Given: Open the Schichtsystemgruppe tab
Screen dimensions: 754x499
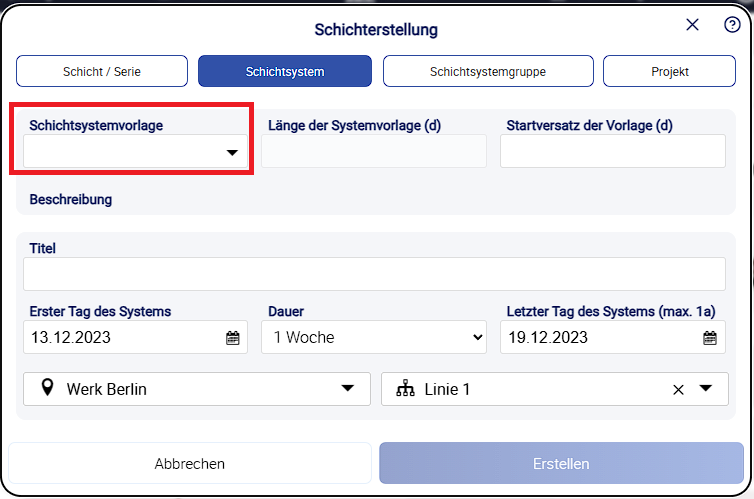Looking at the screenshot, I should click(x=488, y=71).
